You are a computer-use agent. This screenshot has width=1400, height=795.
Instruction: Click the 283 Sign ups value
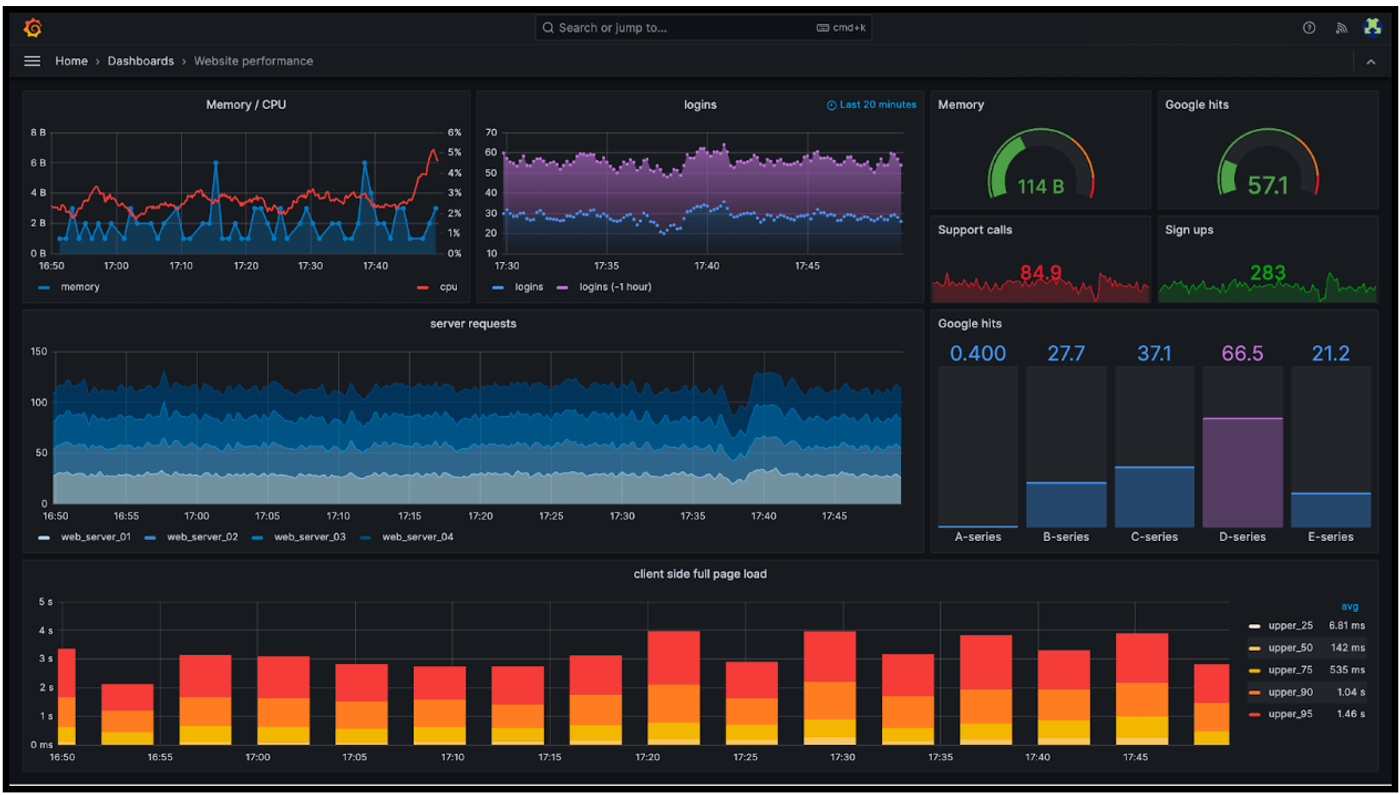1267,273
